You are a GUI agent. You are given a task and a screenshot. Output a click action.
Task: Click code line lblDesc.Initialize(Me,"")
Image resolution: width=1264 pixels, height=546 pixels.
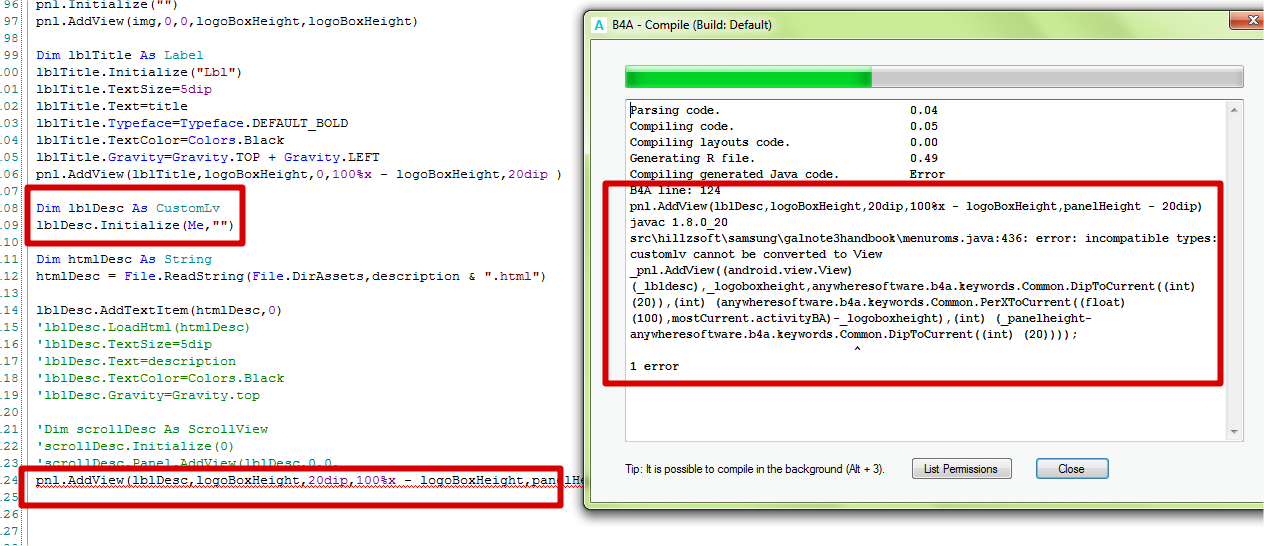135,225
